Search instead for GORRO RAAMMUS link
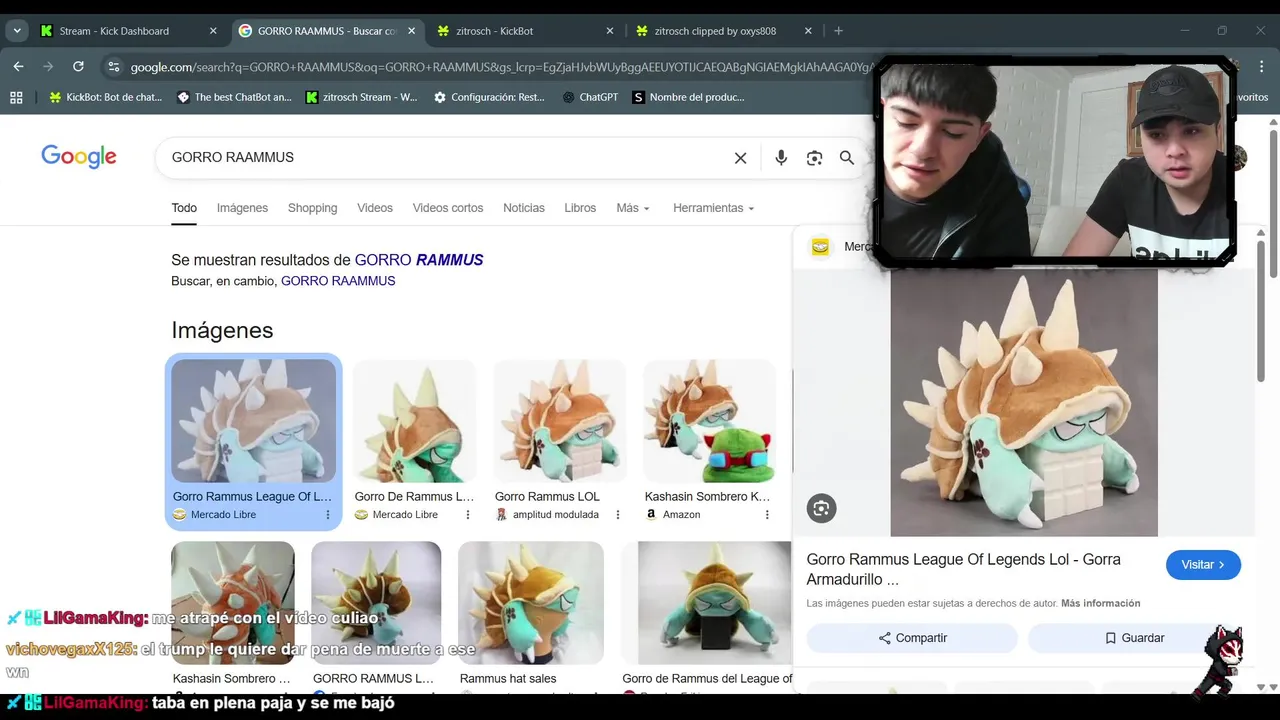This screenshot has height=720, width=1280. pos(338,281)
